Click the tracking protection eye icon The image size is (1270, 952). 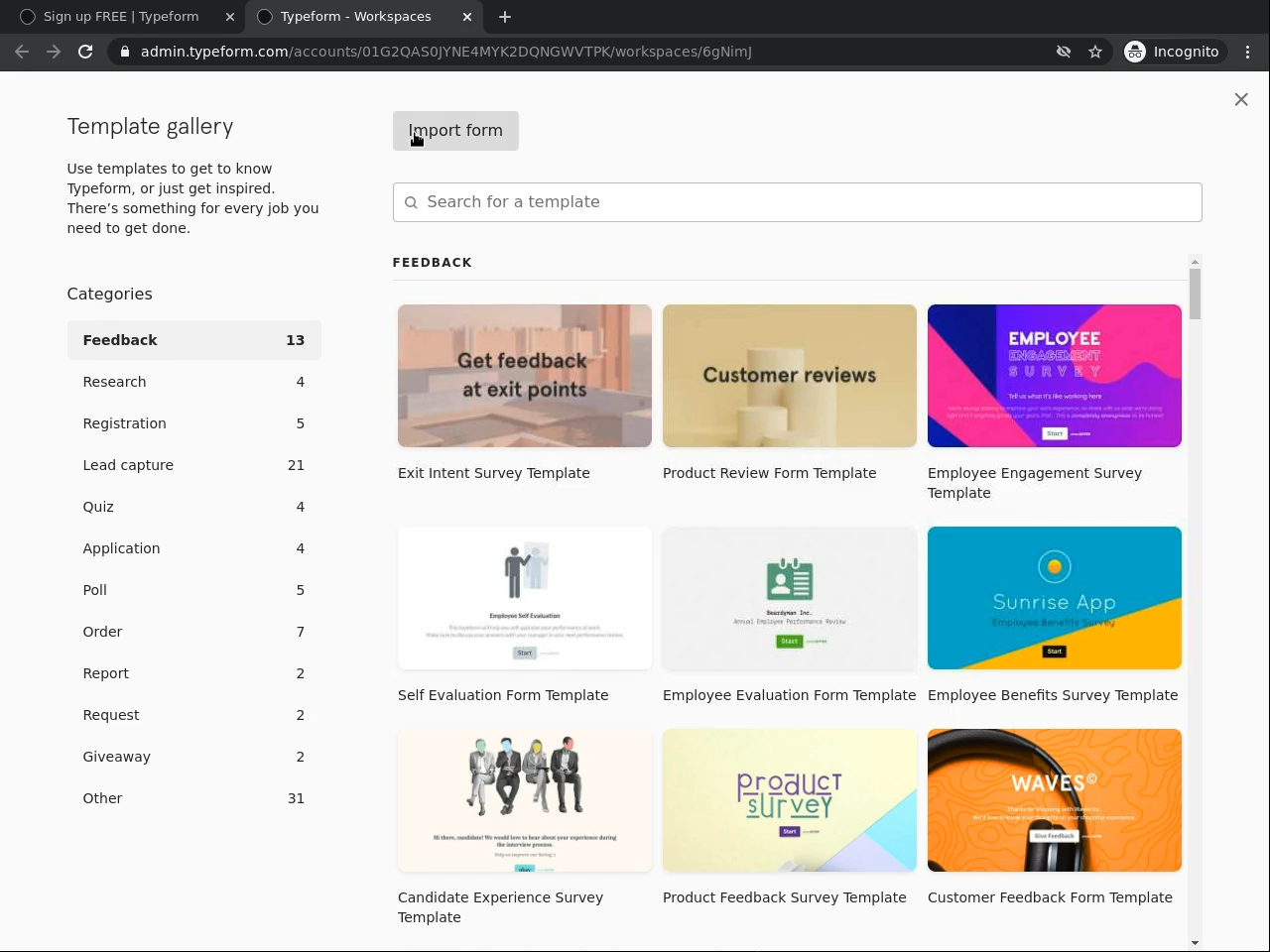1064,52
